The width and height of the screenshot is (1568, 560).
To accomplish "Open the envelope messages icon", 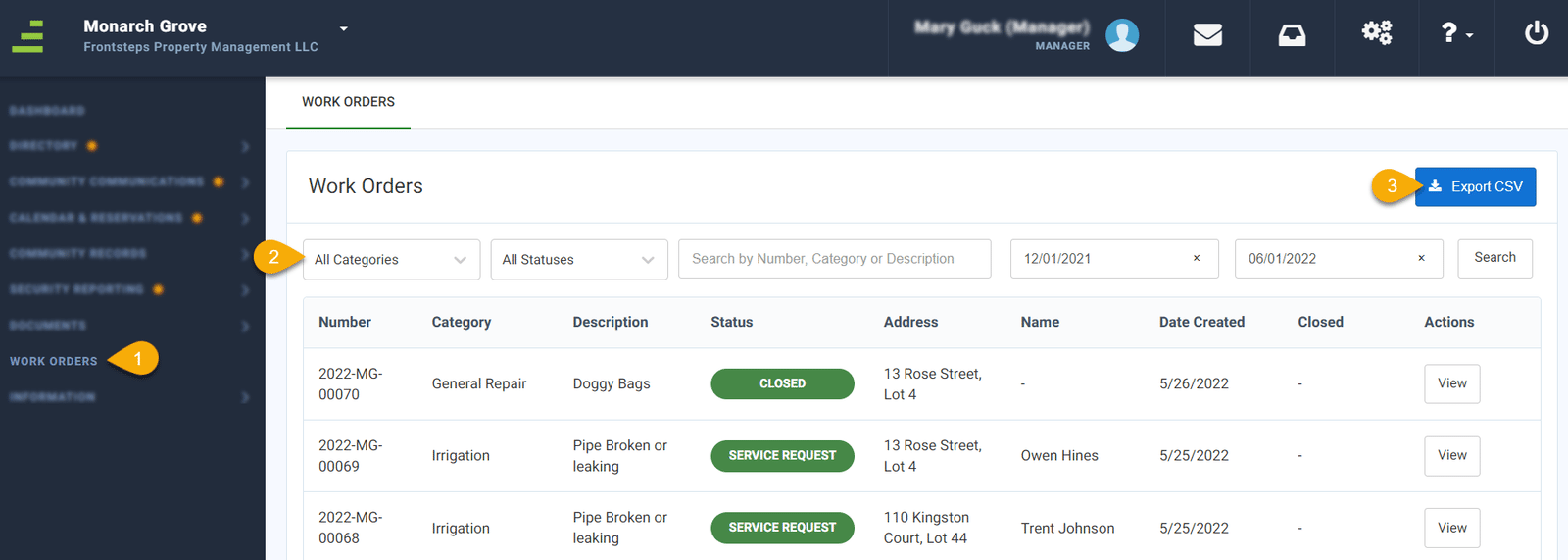I will click(1207, 35).
